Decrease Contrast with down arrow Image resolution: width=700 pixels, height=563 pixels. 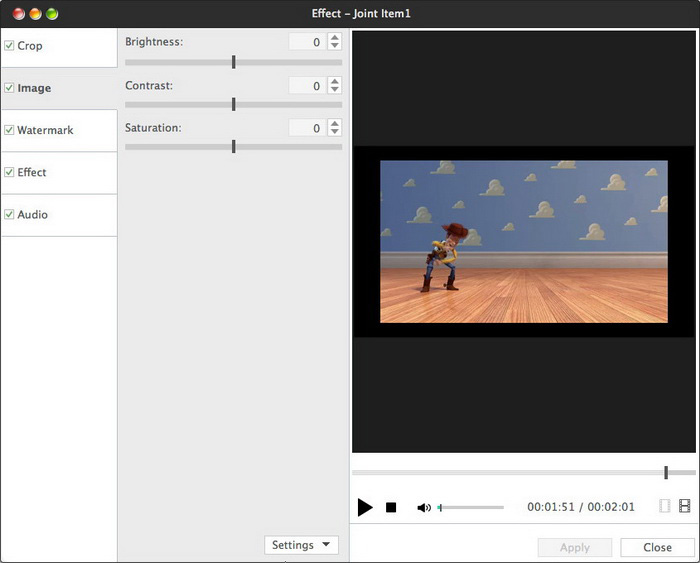click(x=334, y=90)
